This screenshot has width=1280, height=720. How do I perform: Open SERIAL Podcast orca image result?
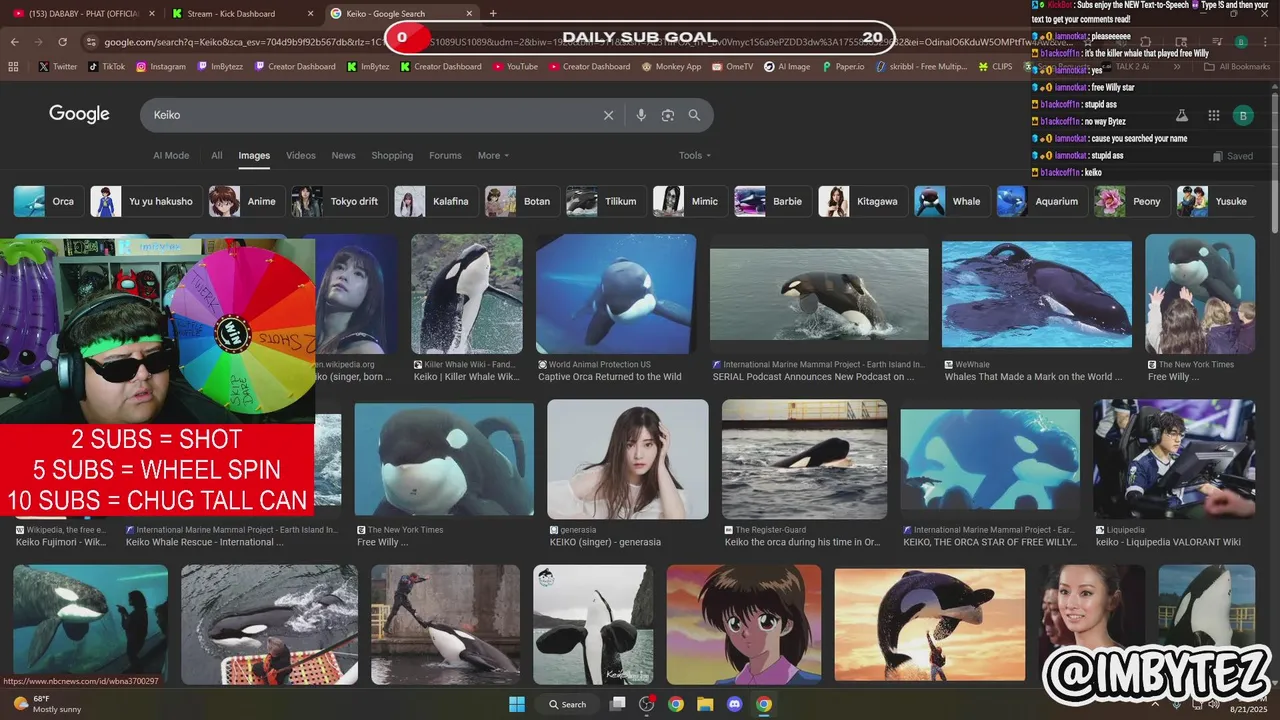[x=819, y=294]
